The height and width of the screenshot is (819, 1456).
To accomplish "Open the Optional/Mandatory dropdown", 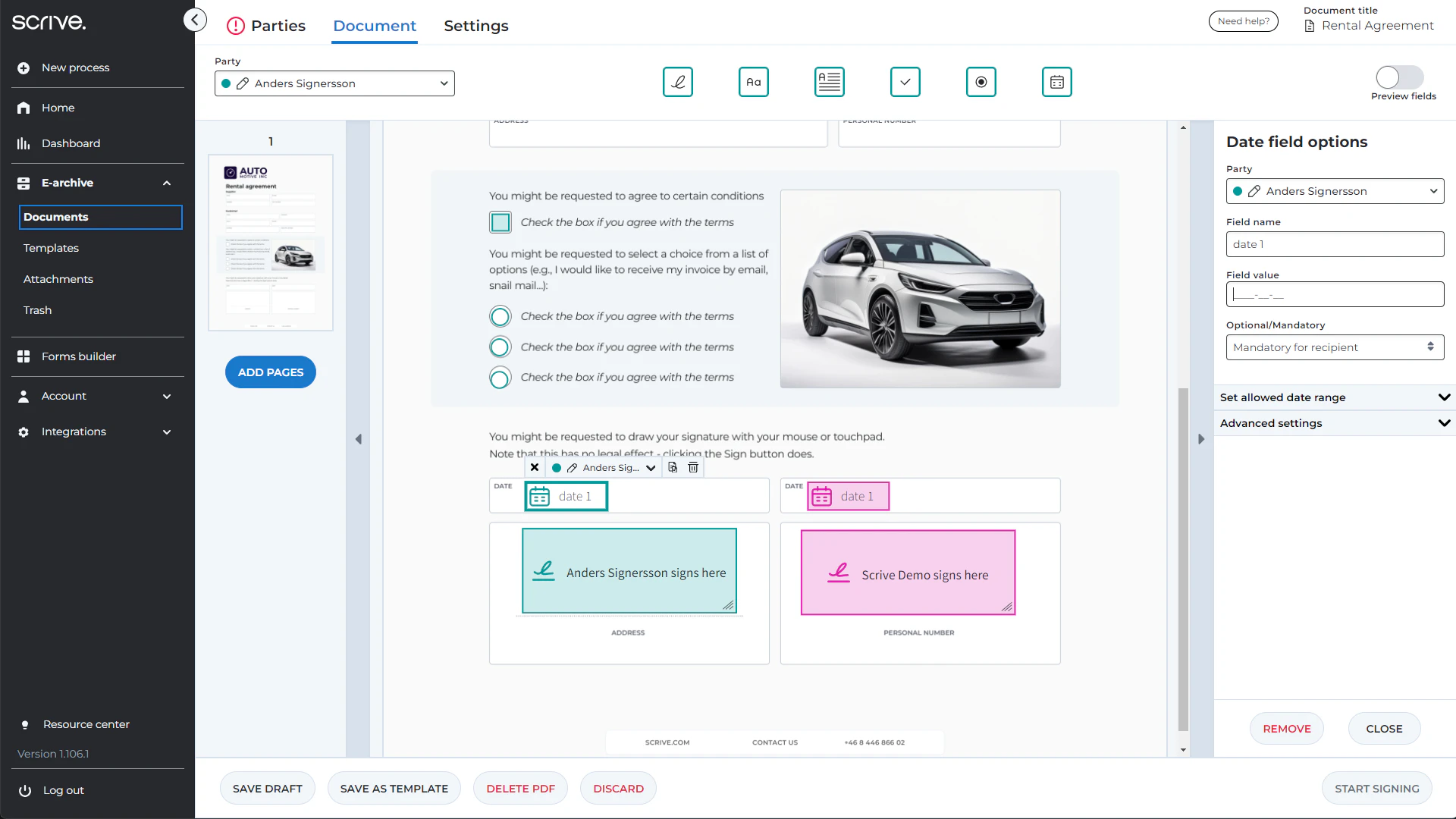I will tap(1335, 347).
